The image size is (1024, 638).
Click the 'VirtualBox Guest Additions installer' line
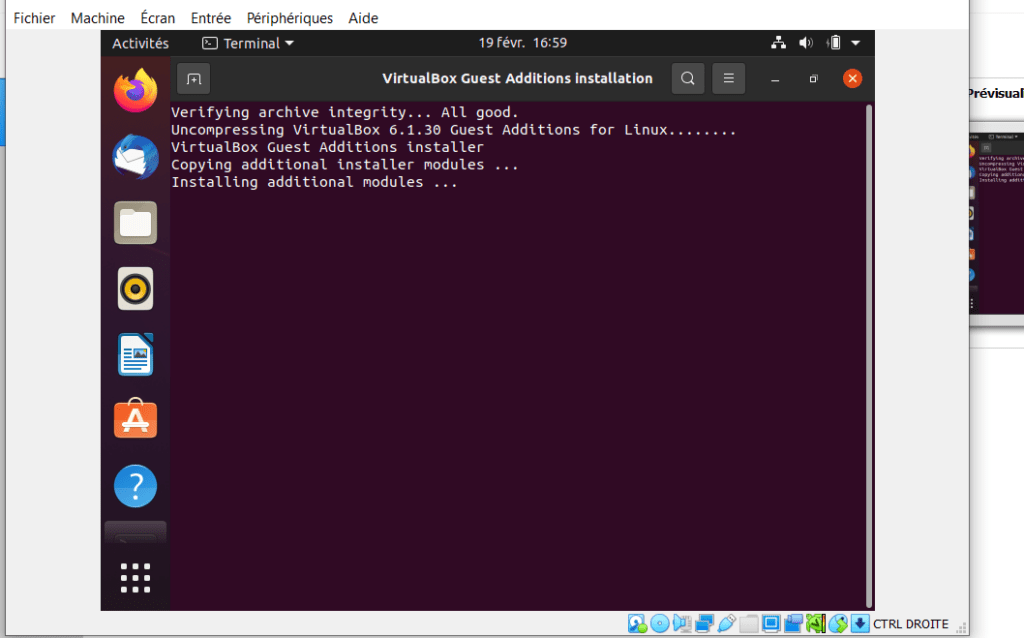point(327,147)
